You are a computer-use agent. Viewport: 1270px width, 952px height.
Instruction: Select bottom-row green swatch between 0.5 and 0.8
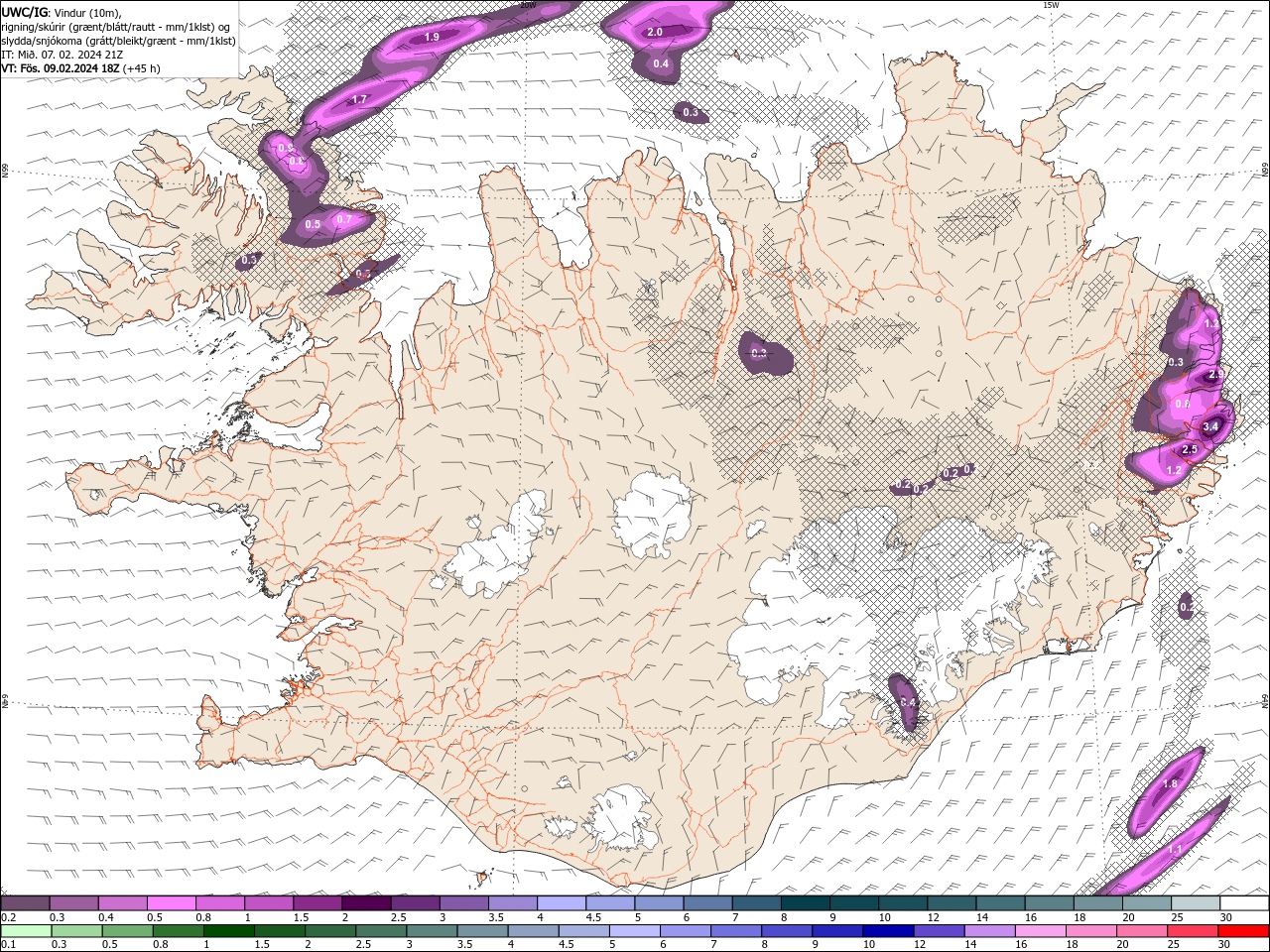click(x=127, y=931)
